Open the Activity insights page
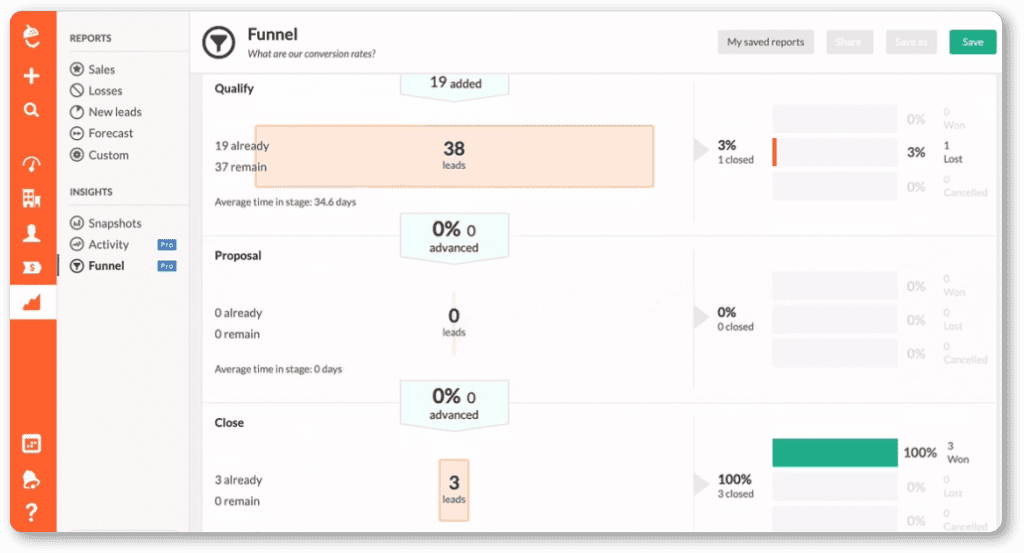The image size is (1024, 553). (108, 244)
